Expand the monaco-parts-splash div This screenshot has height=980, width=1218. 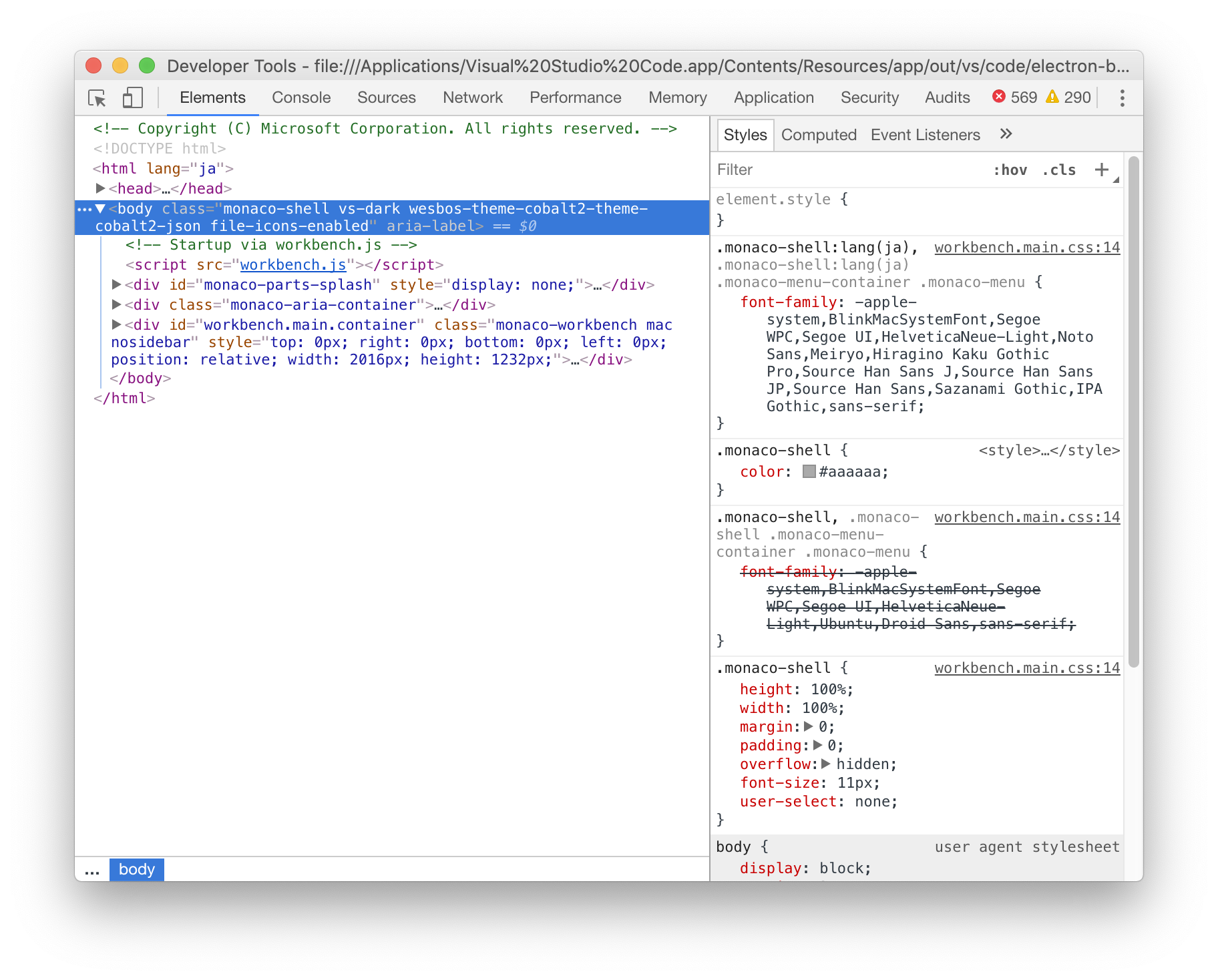[x=117, y=284]
